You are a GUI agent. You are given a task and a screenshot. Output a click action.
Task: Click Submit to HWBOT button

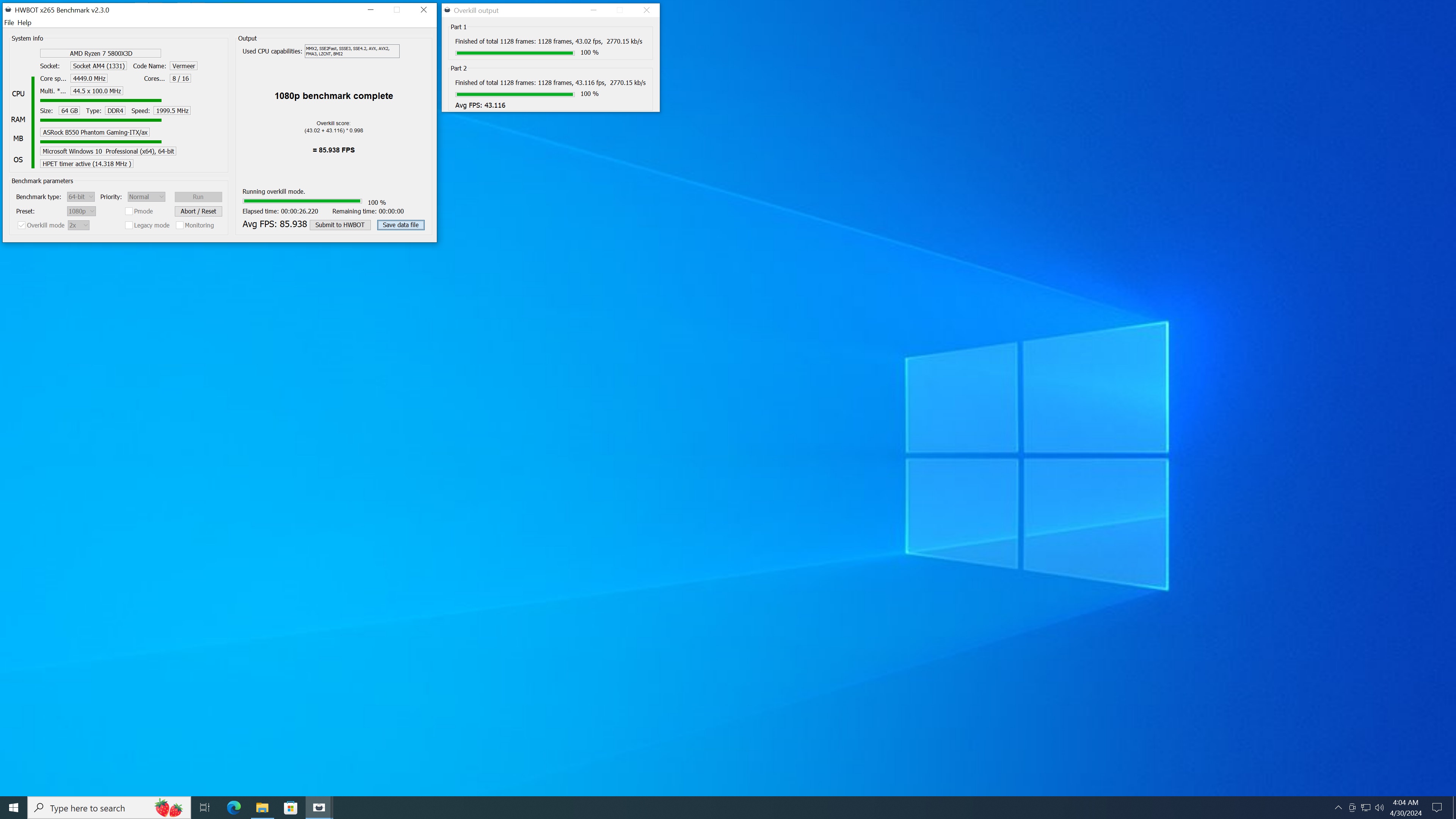[340, 225]
